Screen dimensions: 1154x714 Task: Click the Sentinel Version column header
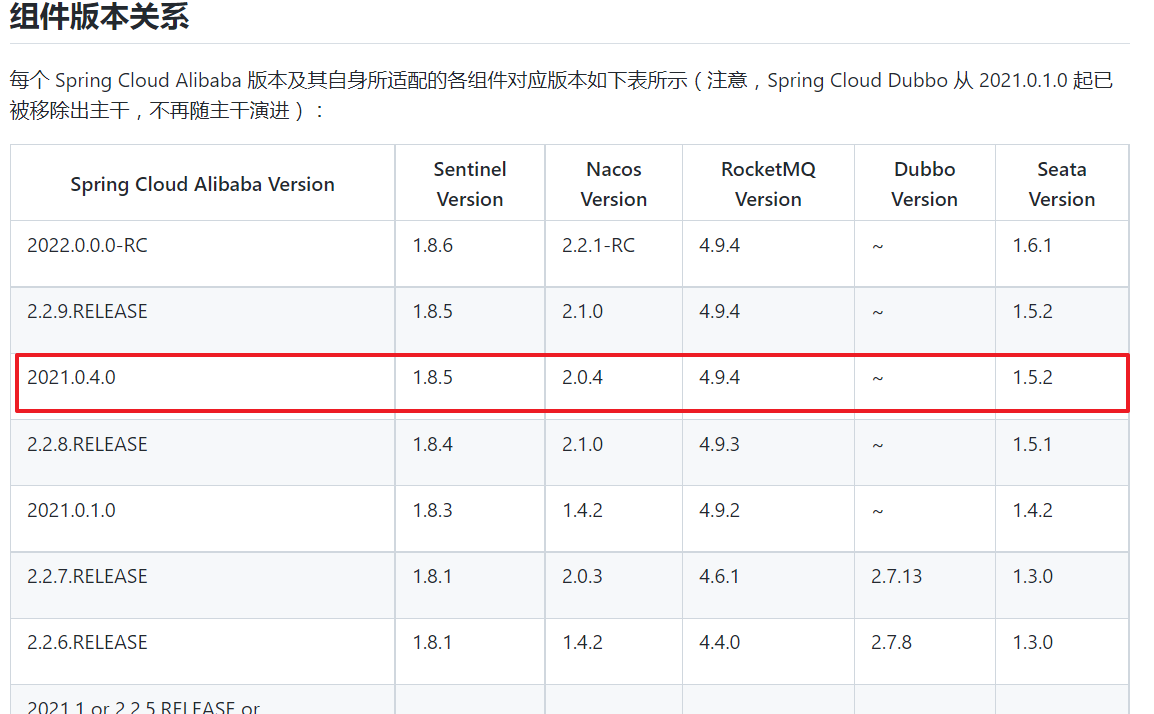[470, 184]
